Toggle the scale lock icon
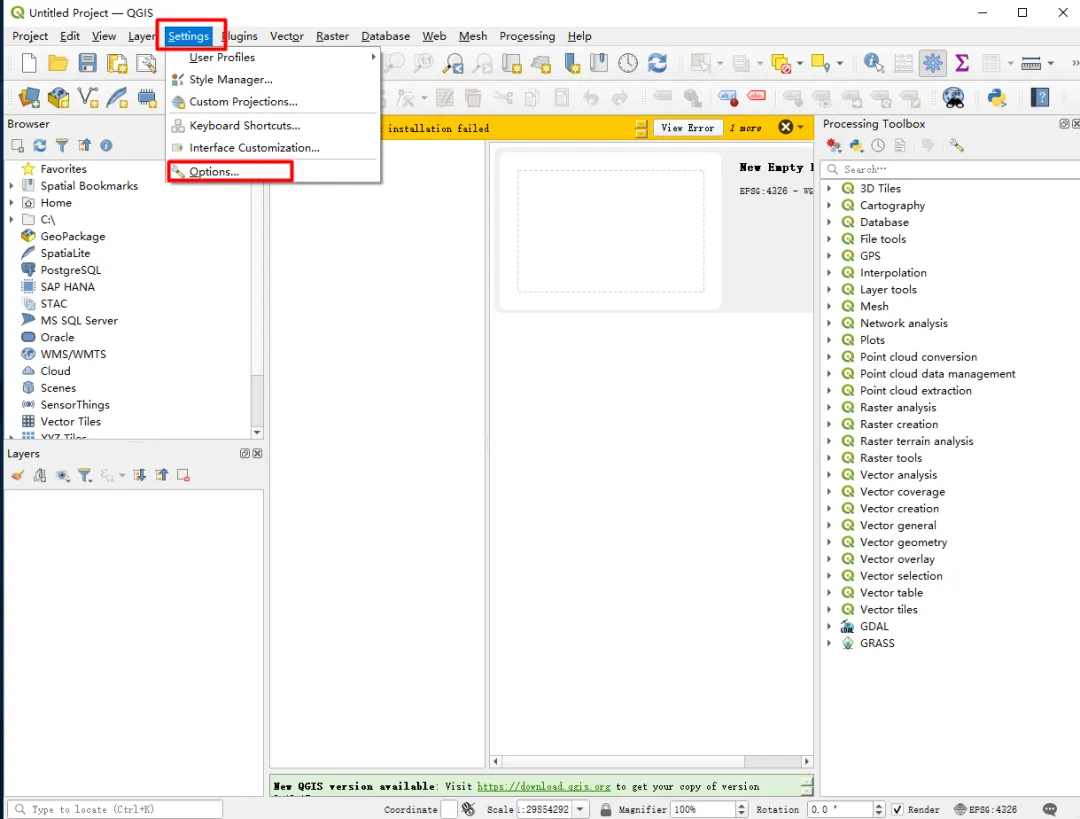Image resolution: width=1080 pixels, height=819 pixels. coord(605,809)
